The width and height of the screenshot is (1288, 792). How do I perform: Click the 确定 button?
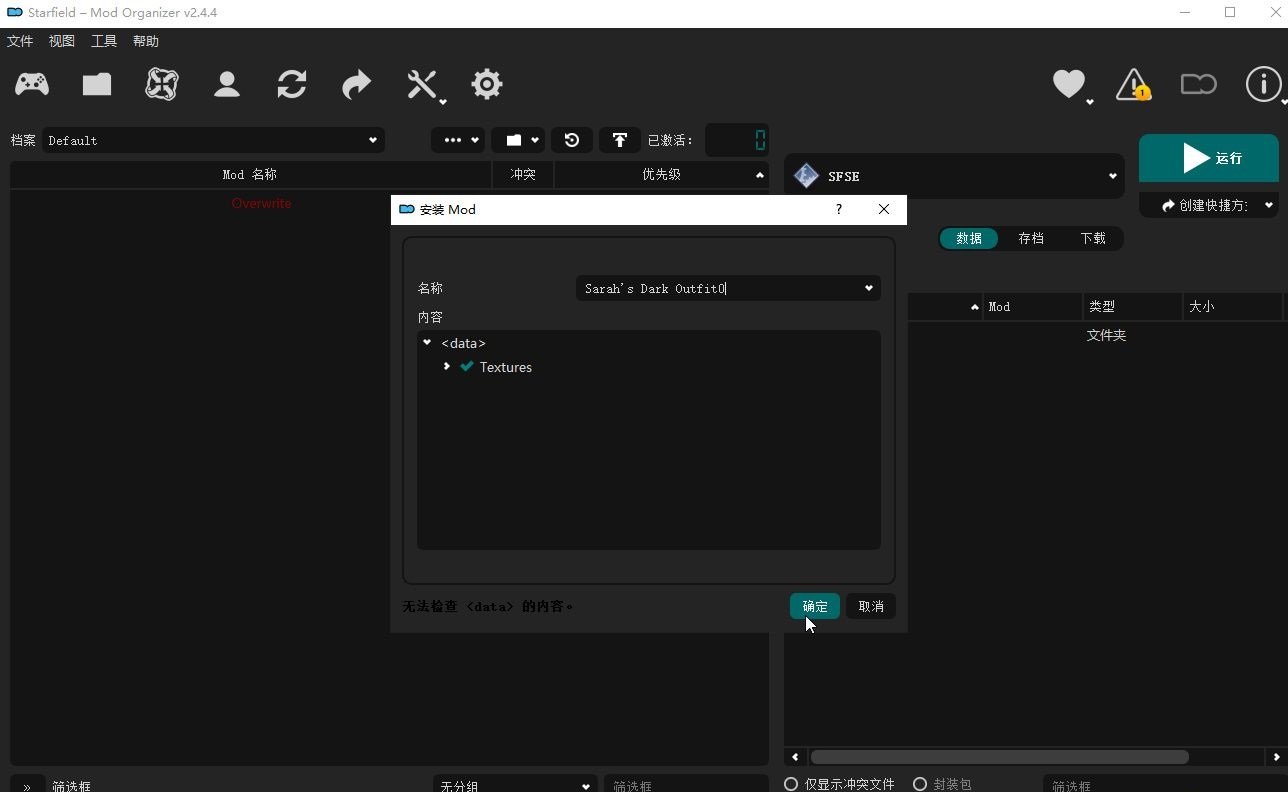[x=815, y=606]
